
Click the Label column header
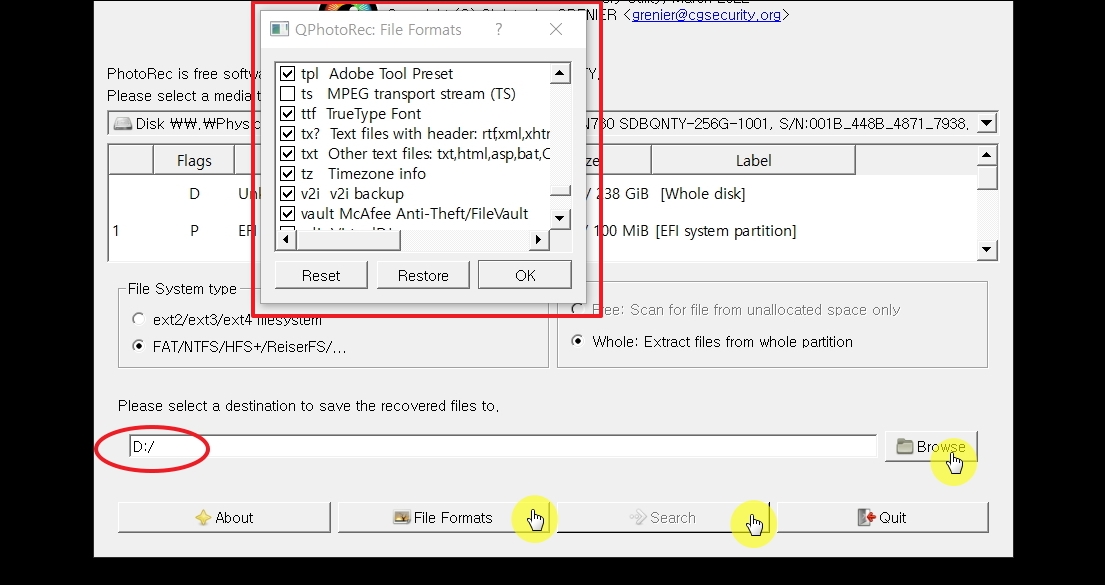753,161
